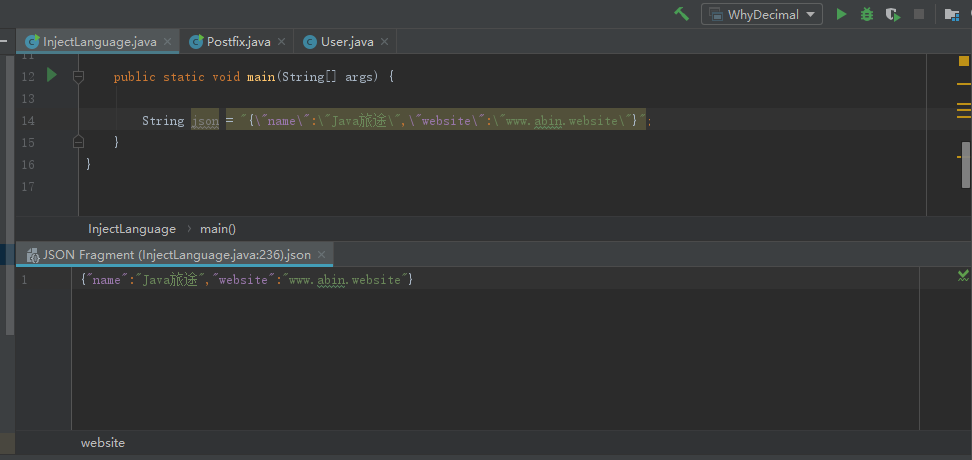Screen dimensions: 972x460
Task: Build project with the hammer icon
Action: (x=682, y=14)
